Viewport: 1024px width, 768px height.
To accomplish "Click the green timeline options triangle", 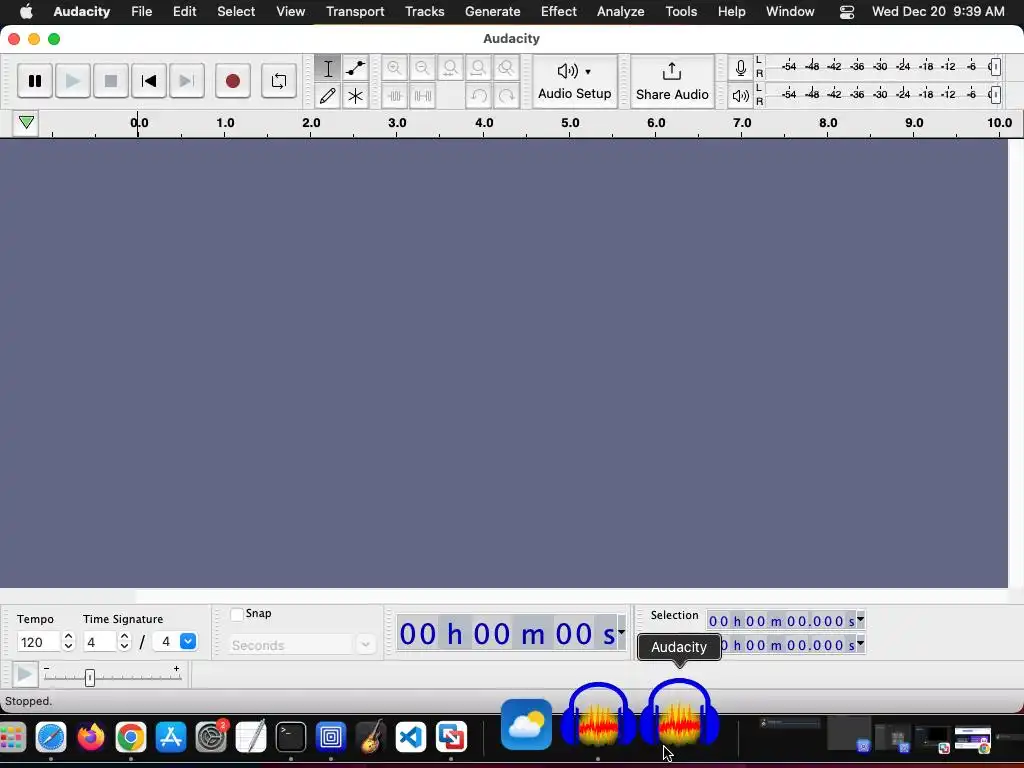I will click(26, 122).
